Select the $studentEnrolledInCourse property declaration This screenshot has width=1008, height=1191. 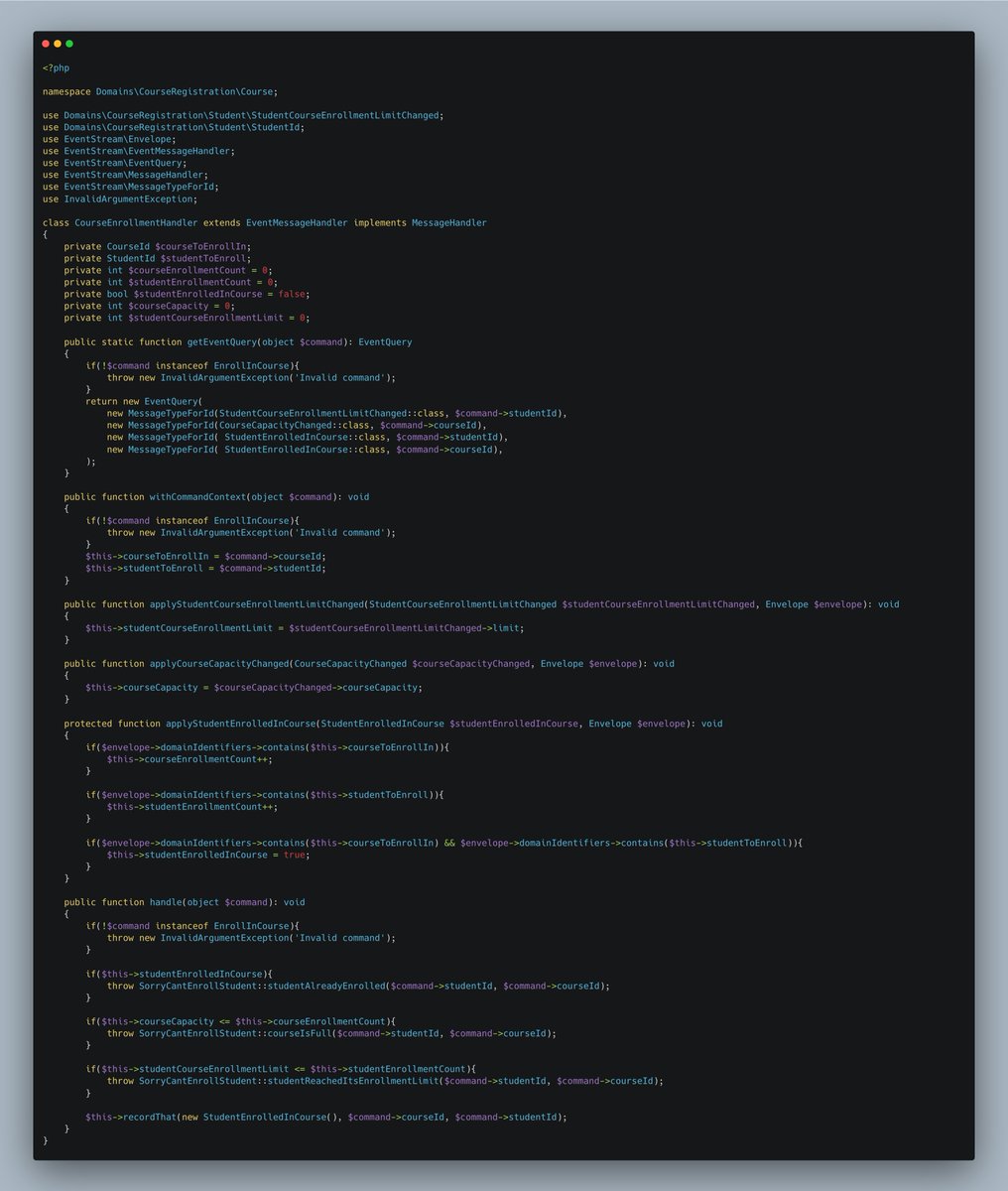pos(189,294)
